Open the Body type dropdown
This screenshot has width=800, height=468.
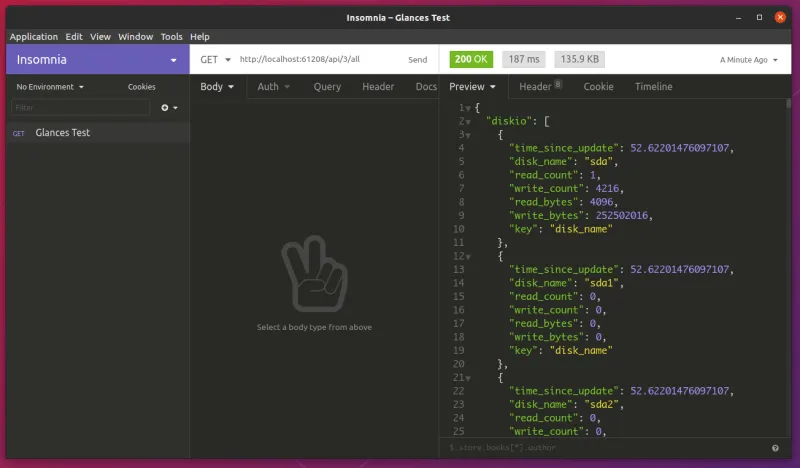coord(217,87)
